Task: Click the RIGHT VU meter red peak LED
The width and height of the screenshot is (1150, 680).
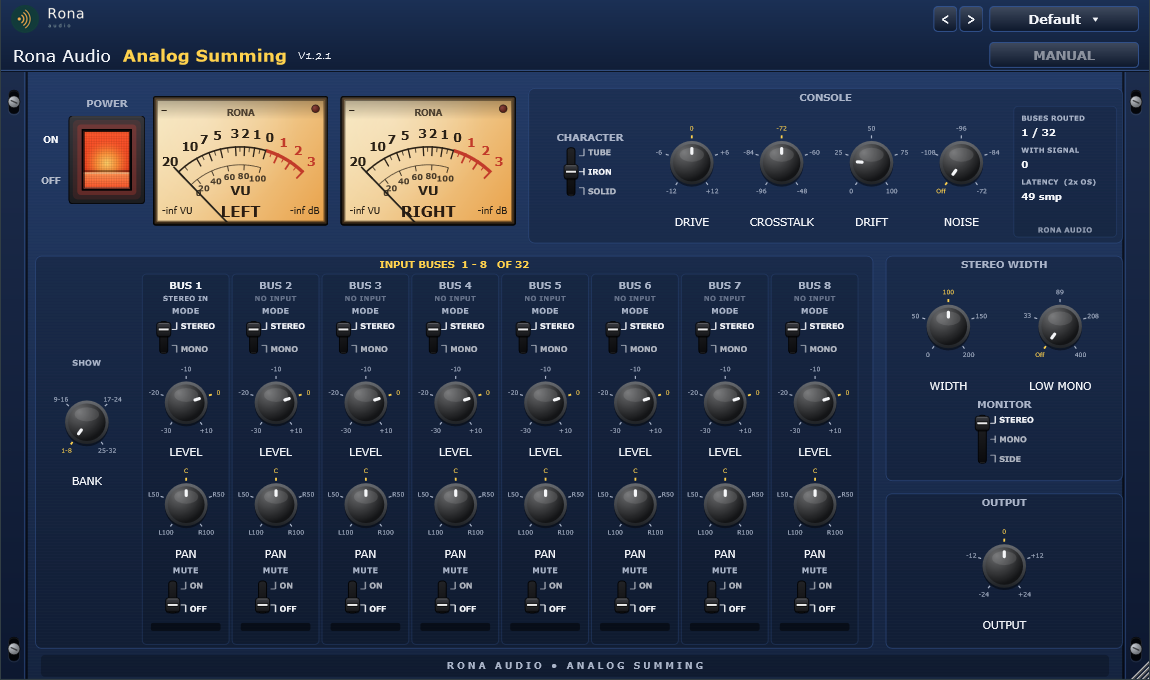Action: point(503,109)
